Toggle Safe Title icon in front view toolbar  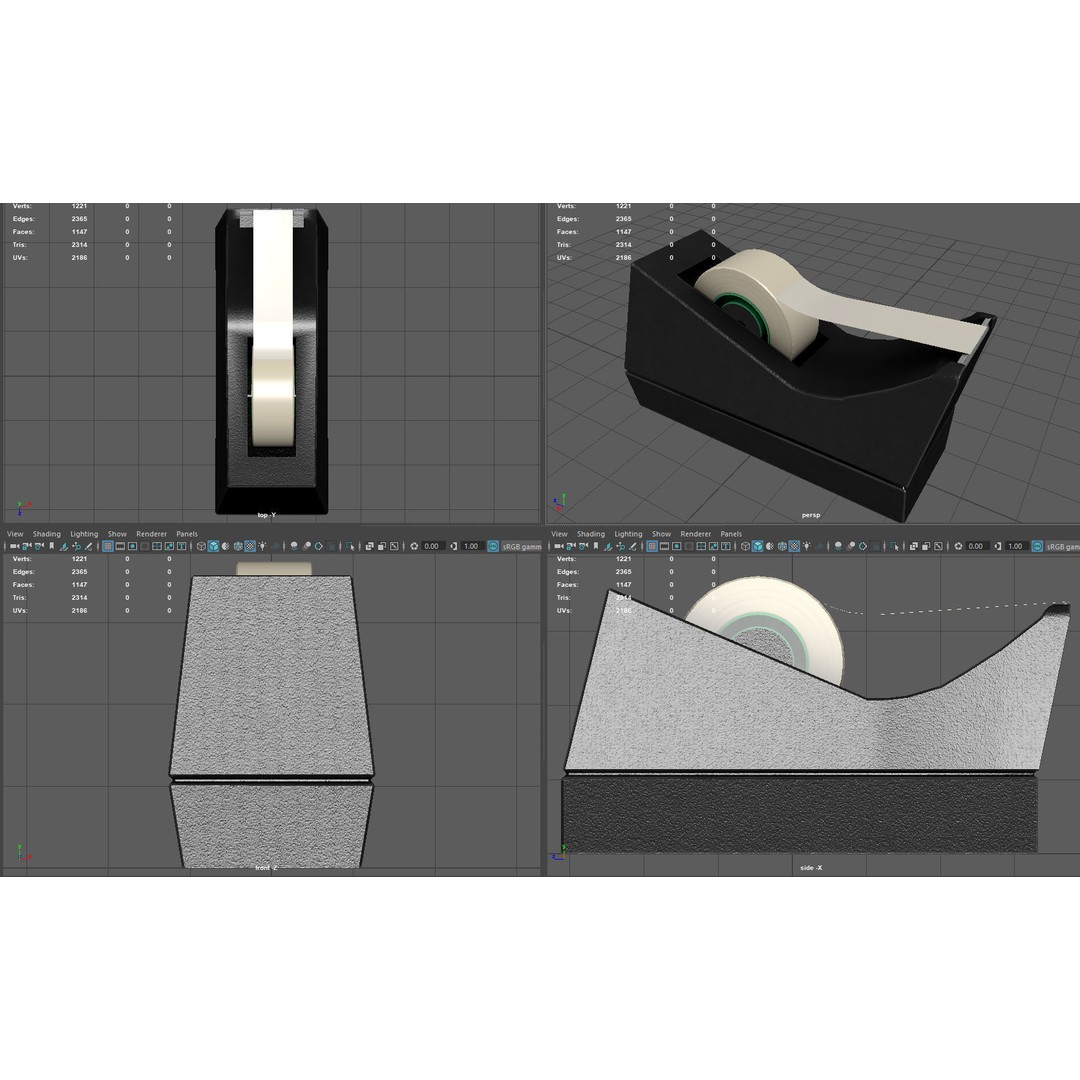coord(182,546)
